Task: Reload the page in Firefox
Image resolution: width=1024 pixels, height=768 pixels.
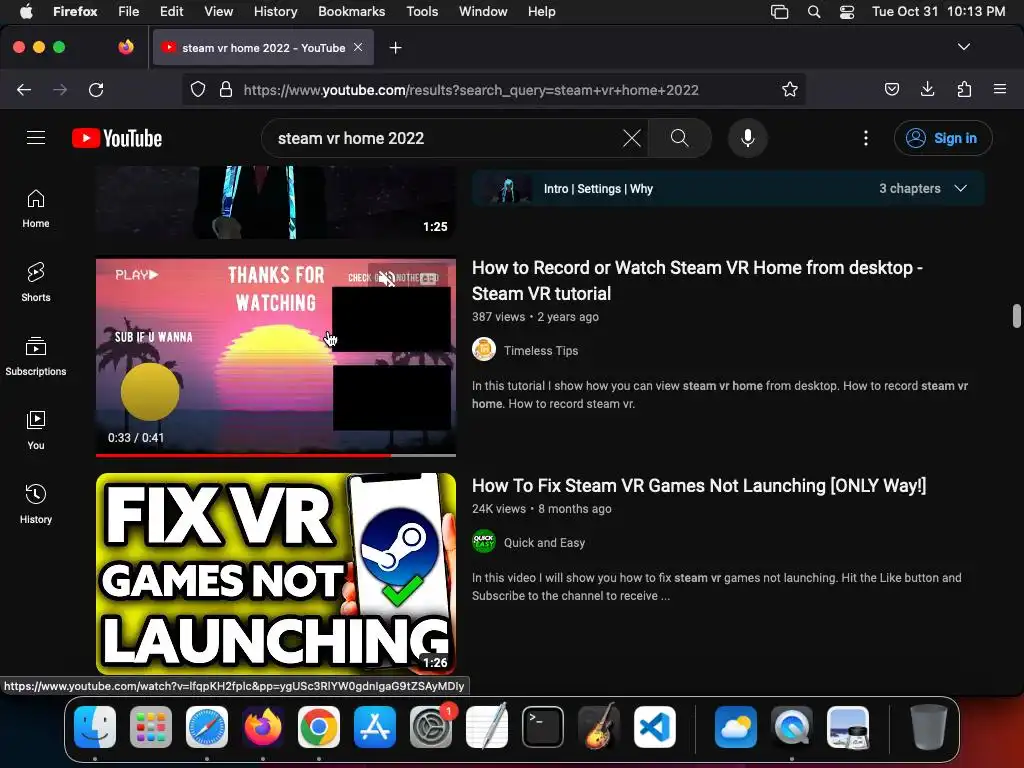Action: (x=96, y=89)
